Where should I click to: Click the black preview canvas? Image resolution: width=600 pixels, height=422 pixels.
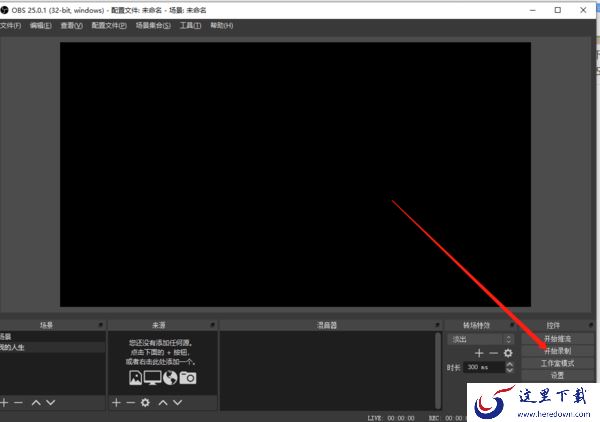tap(295, 174)
